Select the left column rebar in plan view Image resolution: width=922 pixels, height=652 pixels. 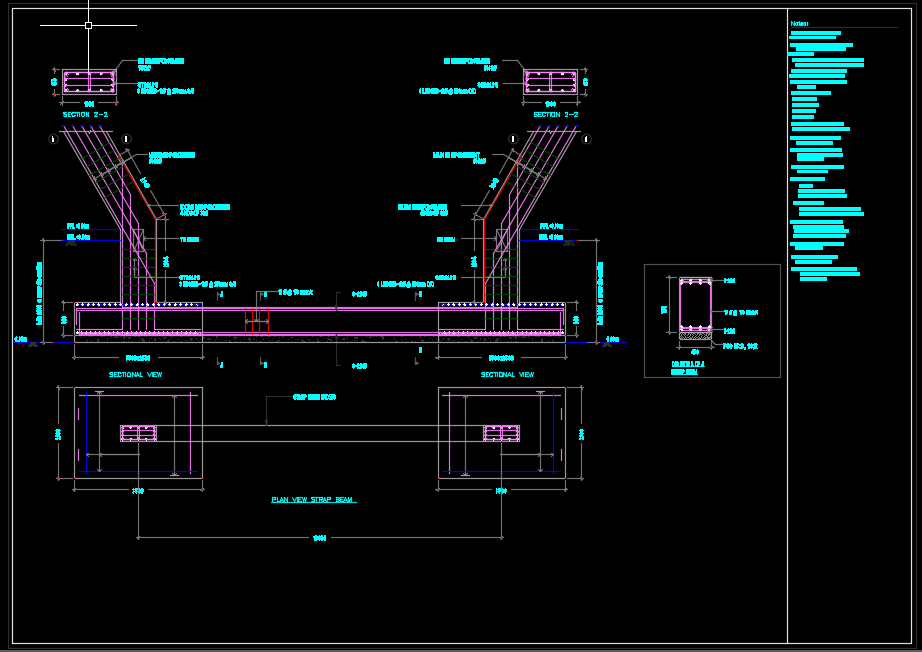click(138, 433)
